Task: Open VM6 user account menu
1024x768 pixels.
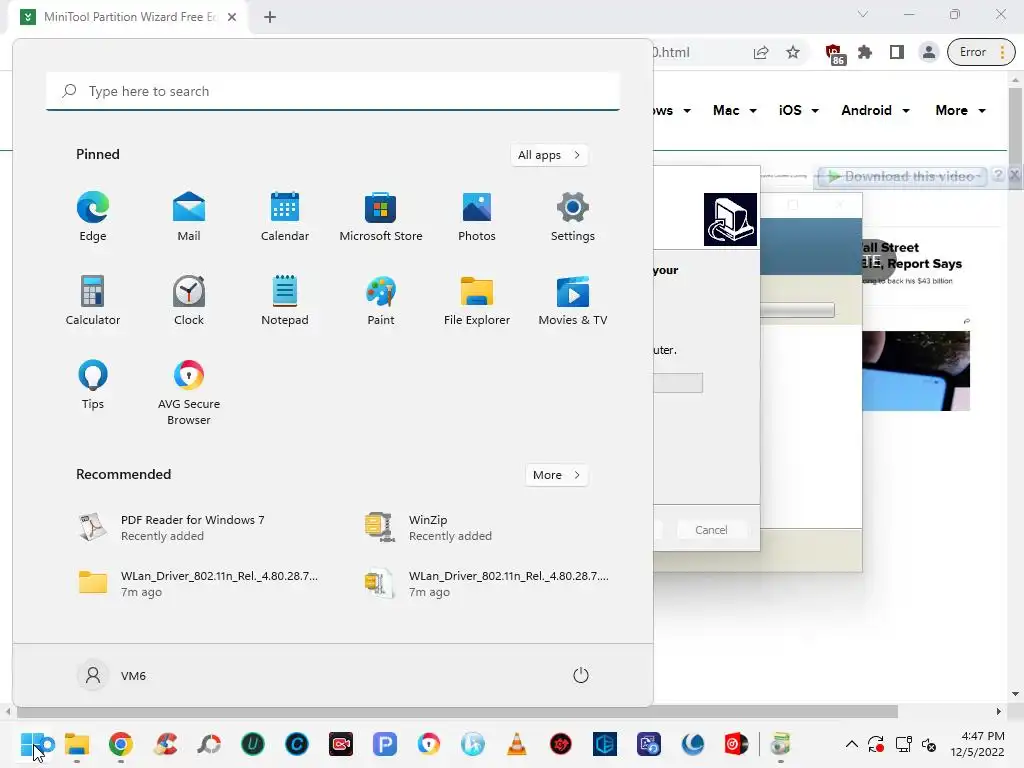Action: point(112,675)
